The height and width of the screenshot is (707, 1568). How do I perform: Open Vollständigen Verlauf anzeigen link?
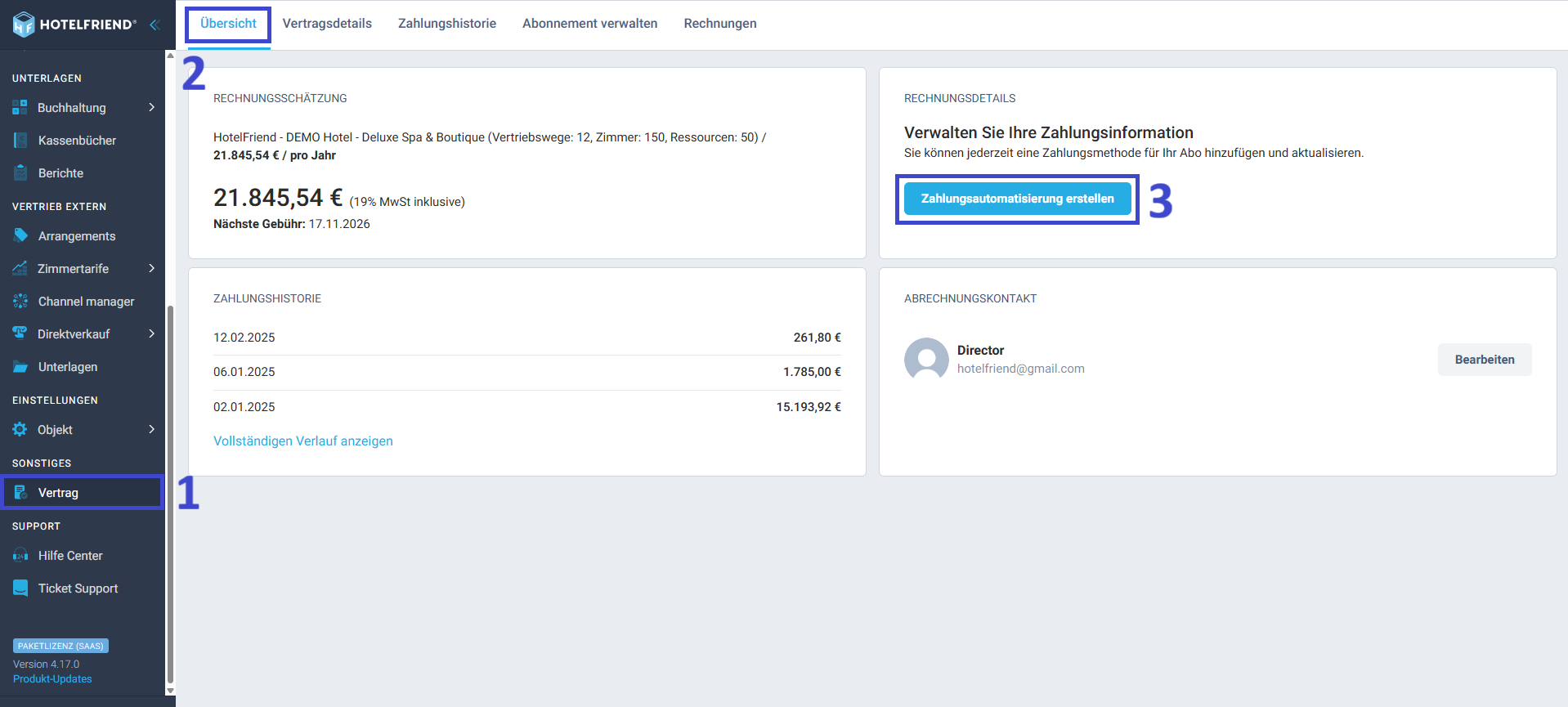click(303, 441)
